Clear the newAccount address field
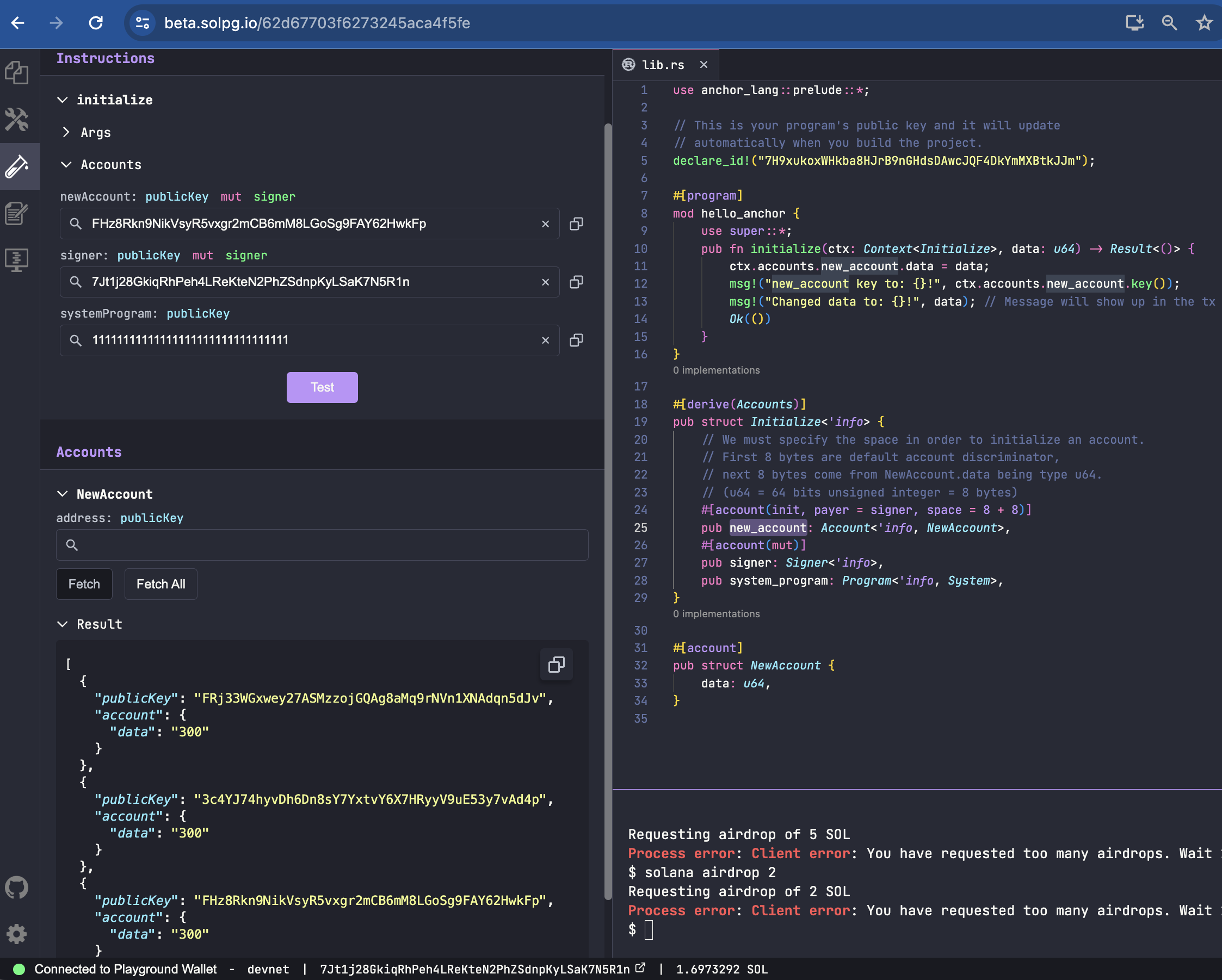1222x980 pixels. point(545,224)
